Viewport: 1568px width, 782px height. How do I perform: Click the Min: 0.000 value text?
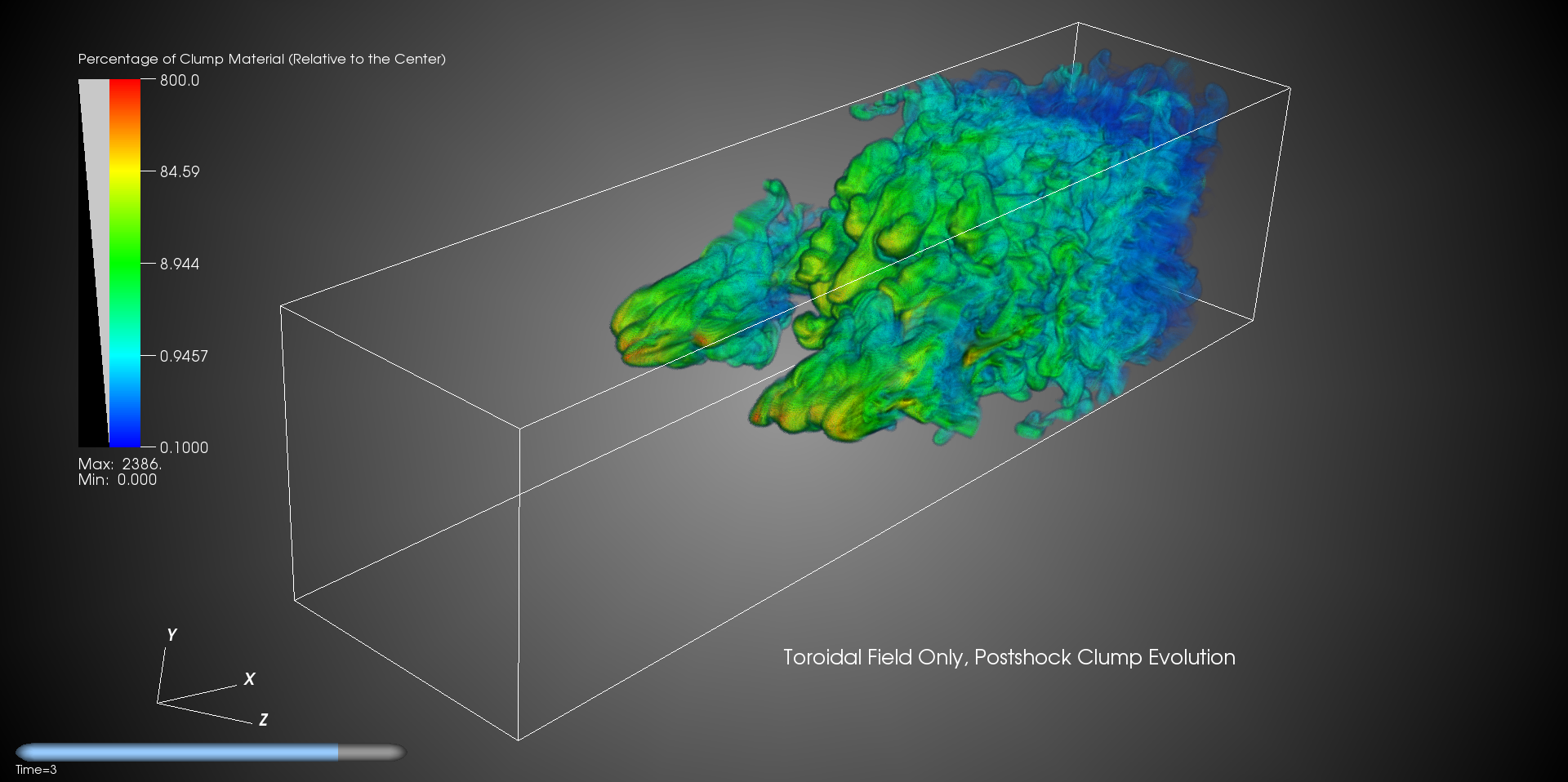(117, 480)
